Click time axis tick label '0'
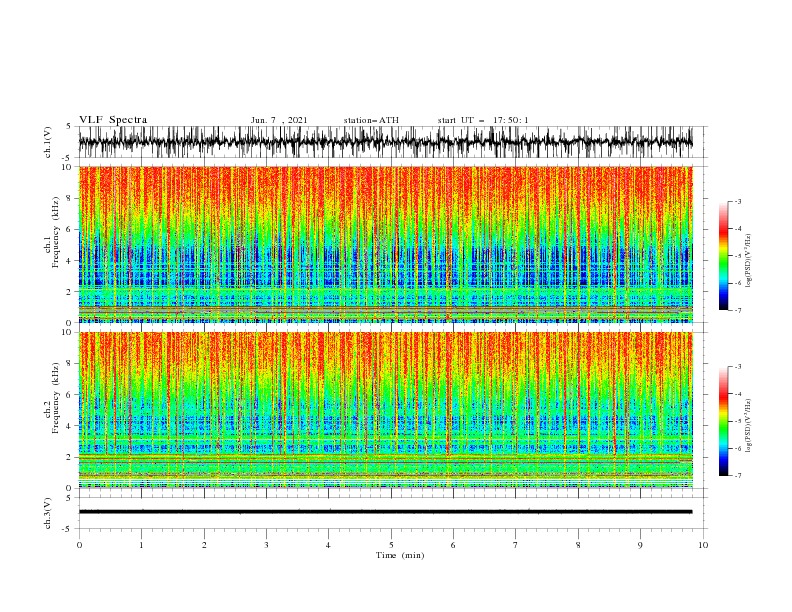The height and width of the screenshot is (612, 792). point(79,545)
